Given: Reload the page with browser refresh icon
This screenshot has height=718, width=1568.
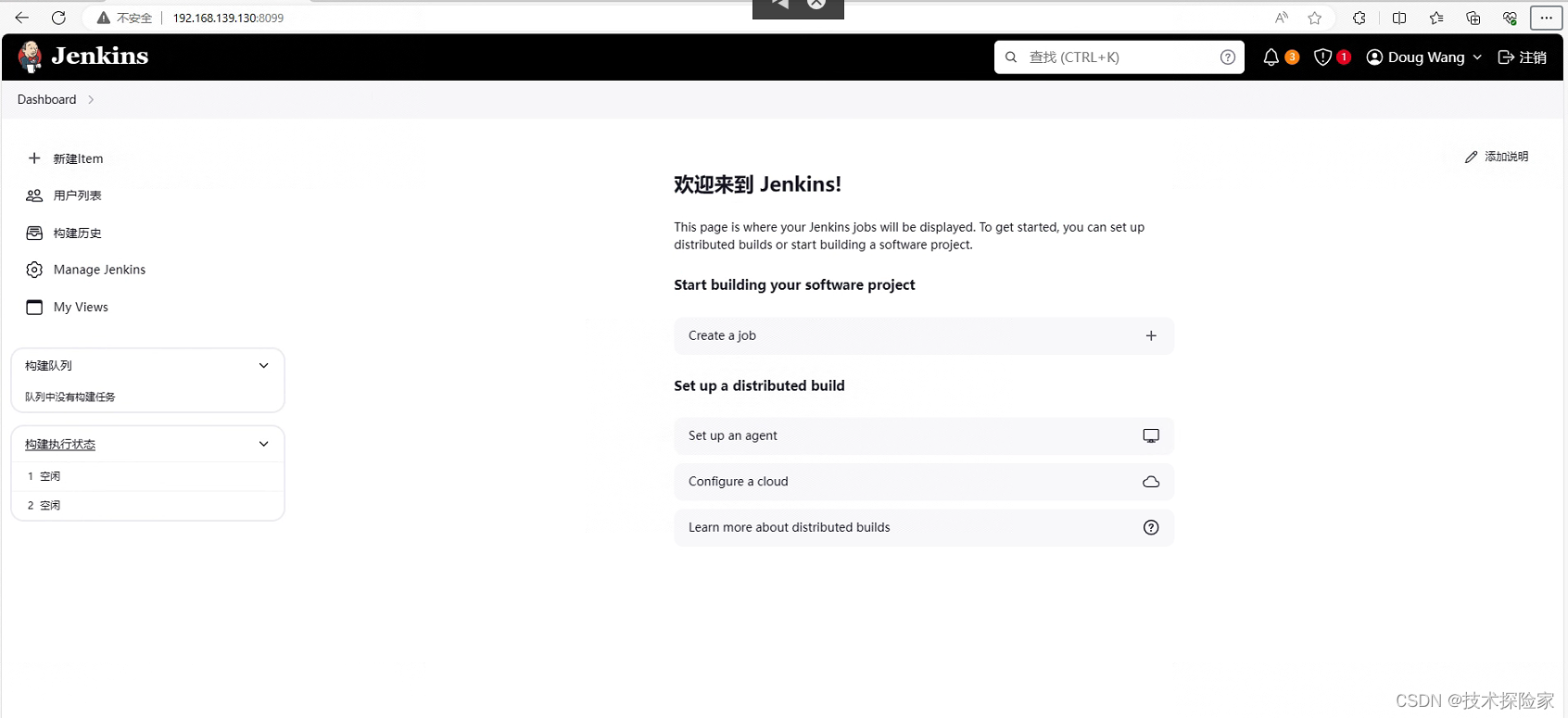Looking at the screenshot, I should pos(58,18).
